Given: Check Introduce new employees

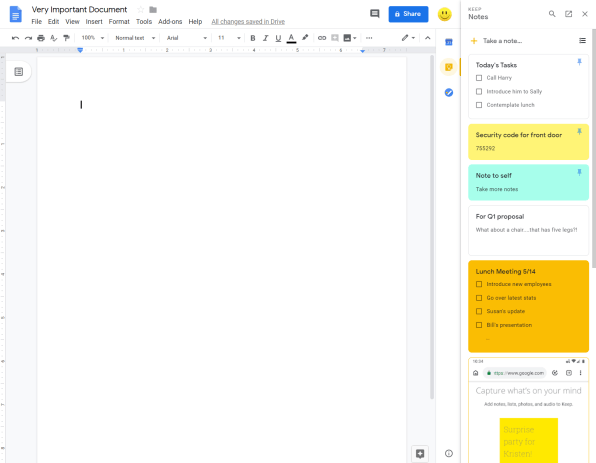Looking at the screenshot, I should point(479,284).
